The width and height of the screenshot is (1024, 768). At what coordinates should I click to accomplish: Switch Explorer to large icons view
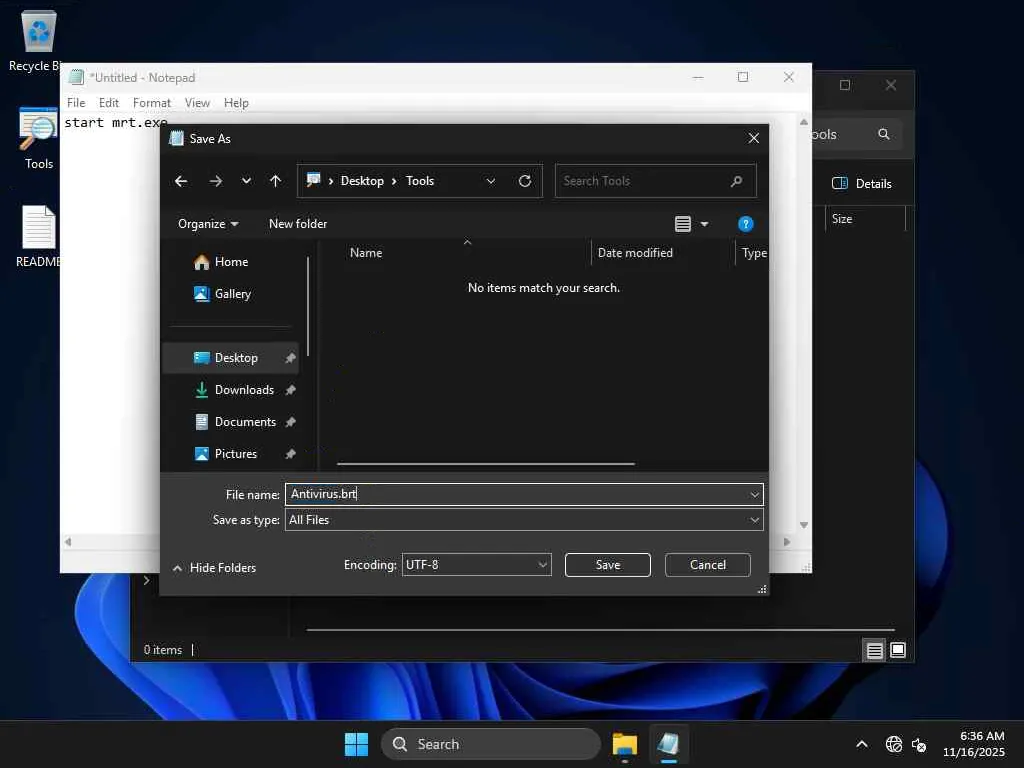click(x=898, y=650)
